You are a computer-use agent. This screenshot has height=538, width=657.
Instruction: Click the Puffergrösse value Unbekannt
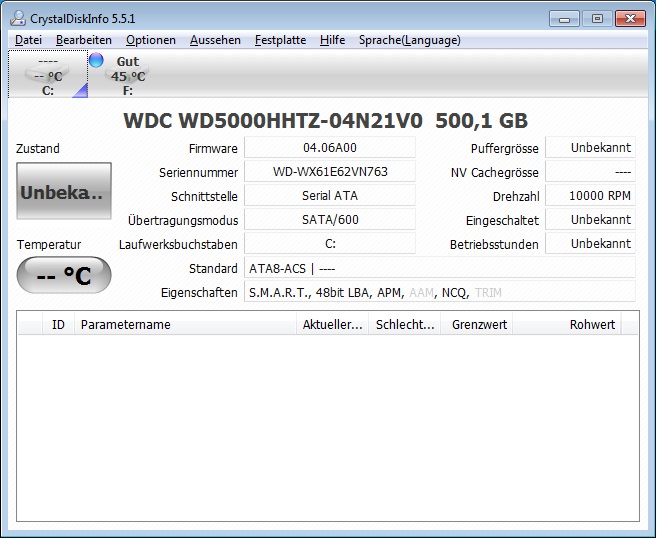[590, 147]
